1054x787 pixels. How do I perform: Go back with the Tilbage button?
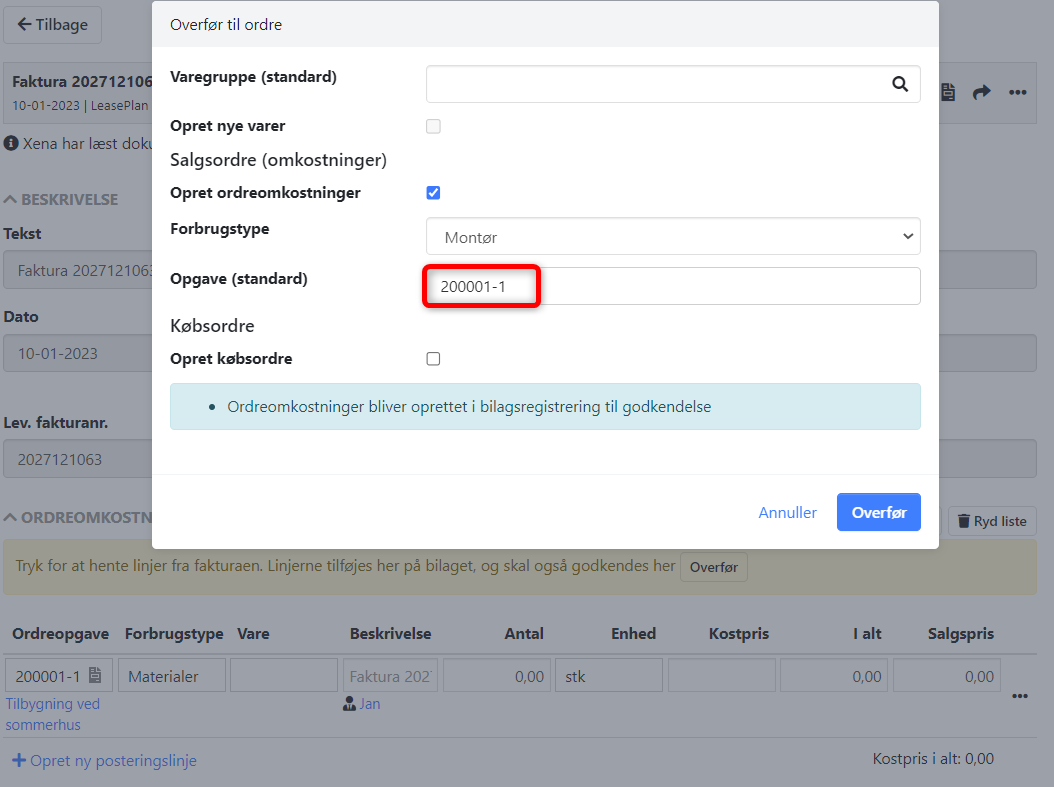52,25
